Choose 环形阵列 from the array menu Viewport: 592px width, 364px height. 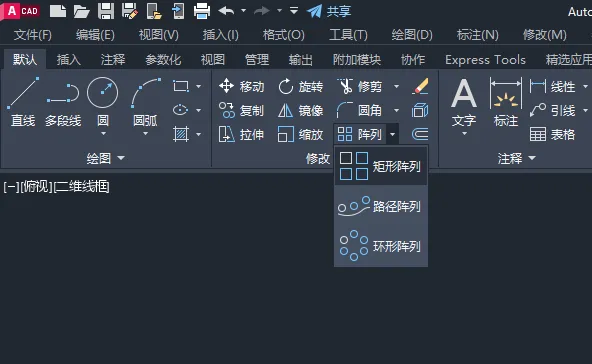[381, 246]
